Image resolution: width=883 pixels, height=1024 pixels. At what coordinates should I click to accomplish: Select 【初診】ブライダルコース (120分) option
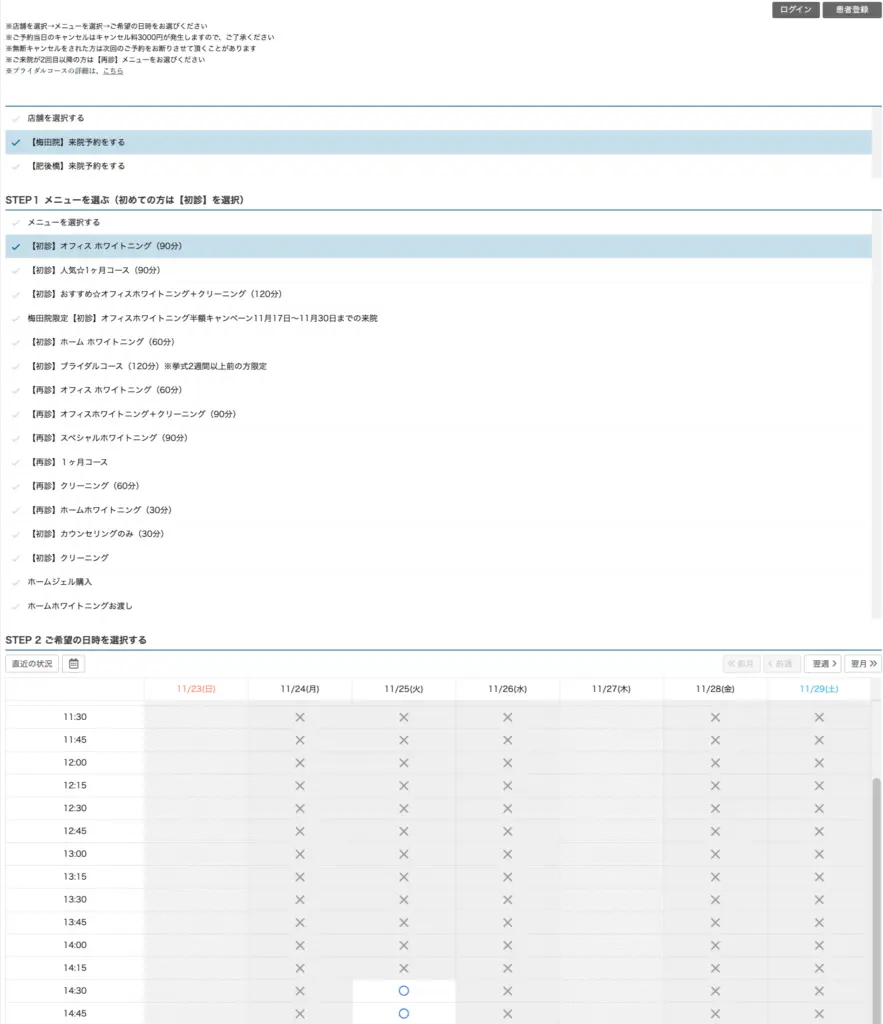click(148, 366)
